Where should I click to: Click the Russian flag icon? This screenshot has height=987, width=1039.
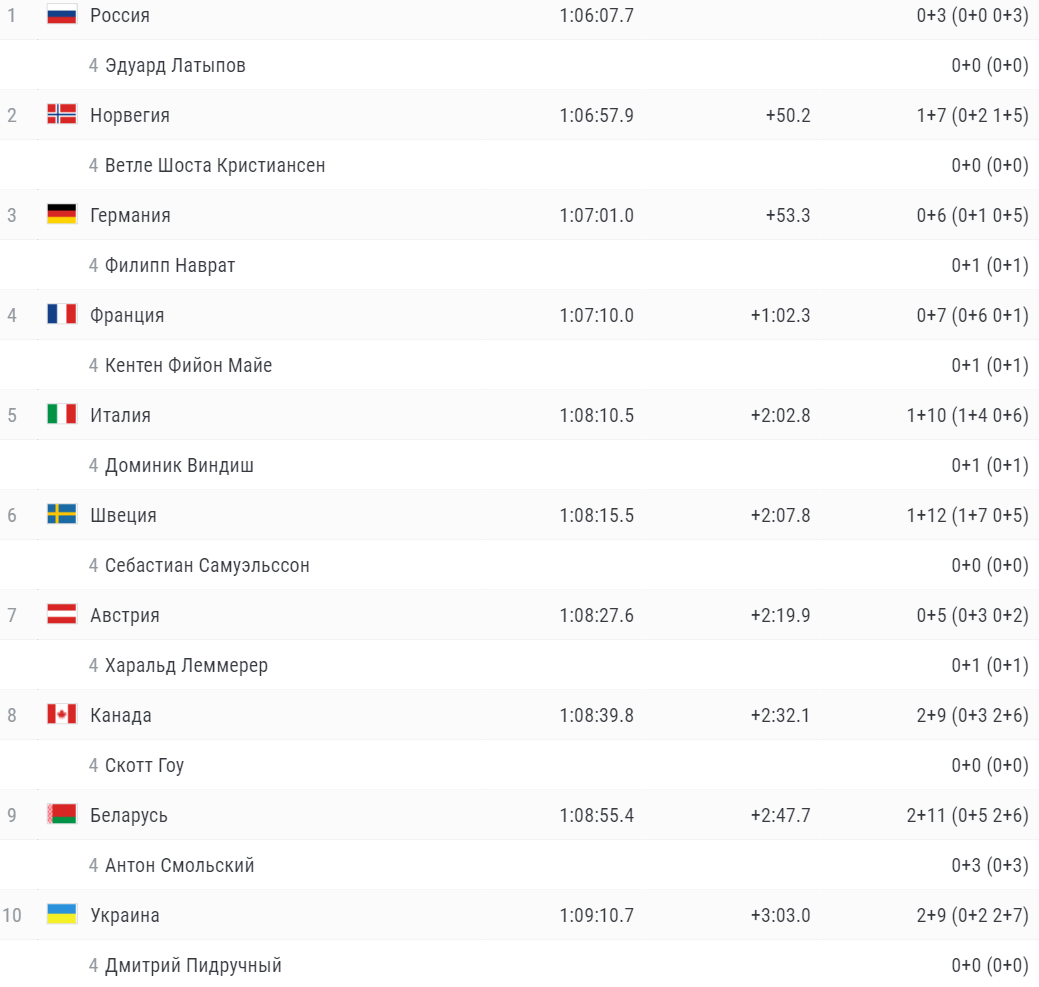pos(61,15)
